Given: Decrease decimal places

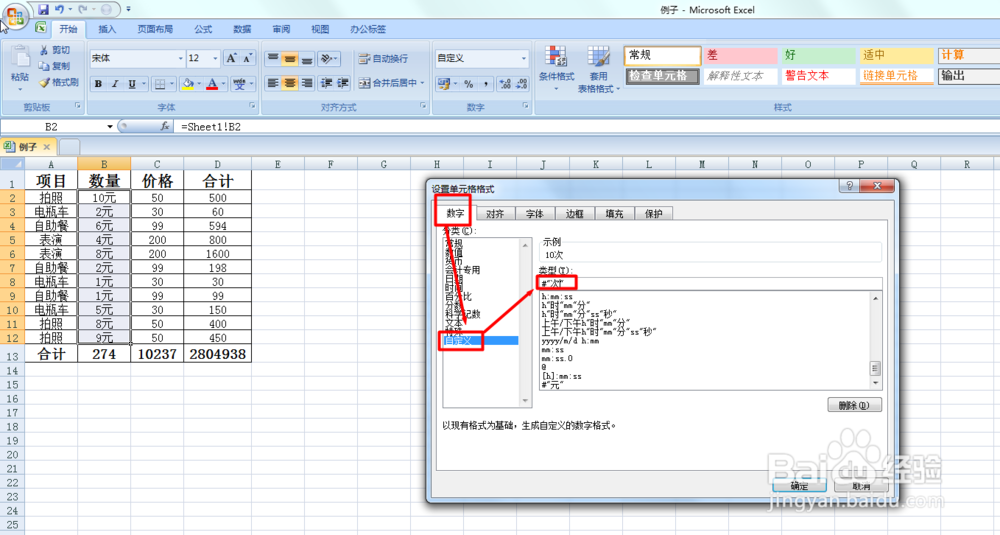Looking at the screenshot, I should [522, 84].
